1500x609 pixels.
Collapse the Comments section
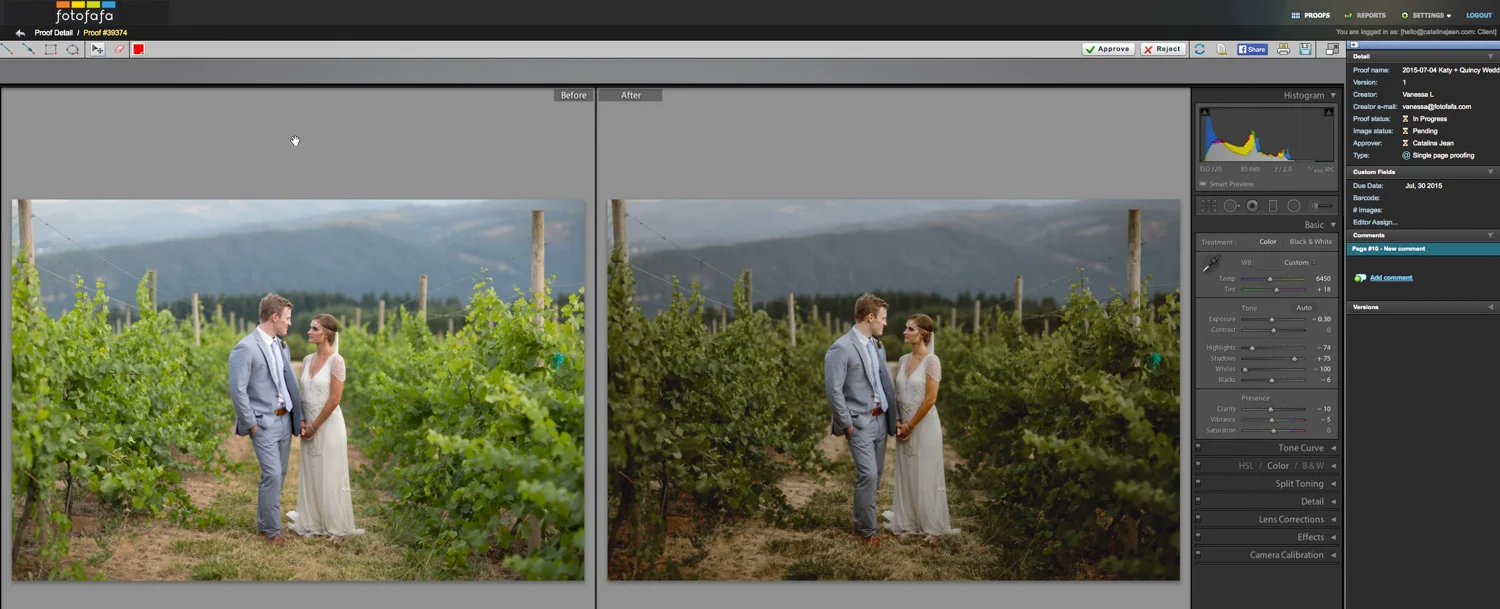(1490, 235)
